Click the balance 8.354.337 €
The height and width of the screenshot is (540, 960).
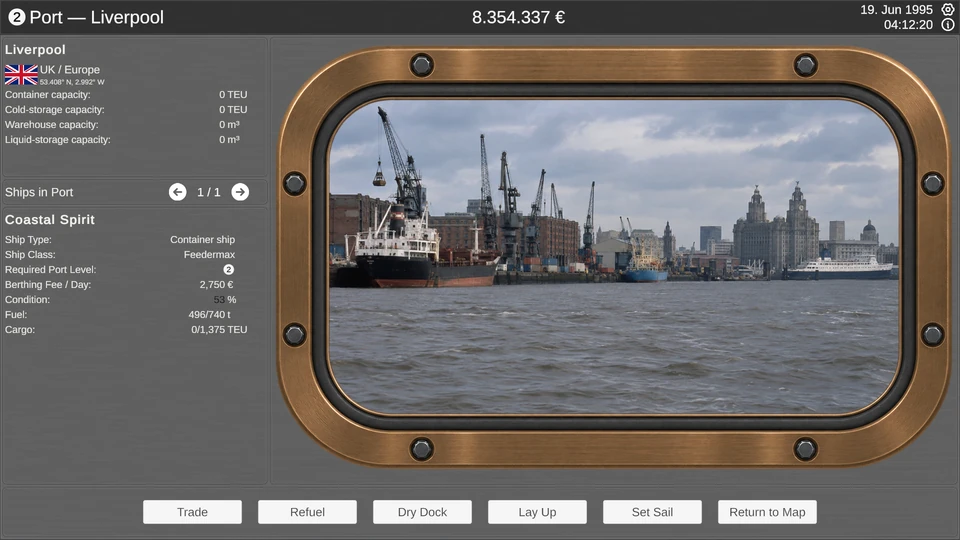pos(519,17)
